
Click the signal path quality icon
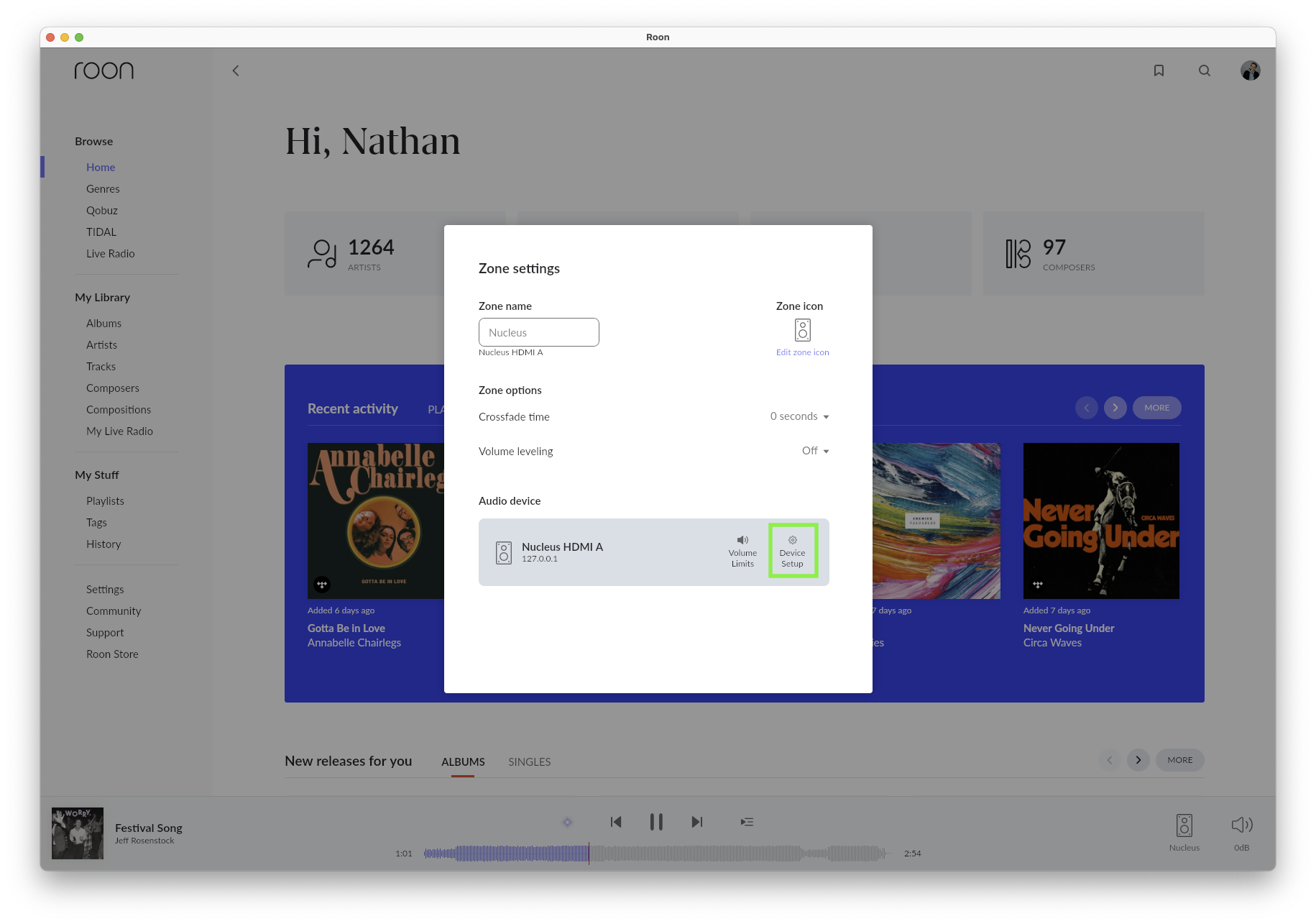pos(567,822)
